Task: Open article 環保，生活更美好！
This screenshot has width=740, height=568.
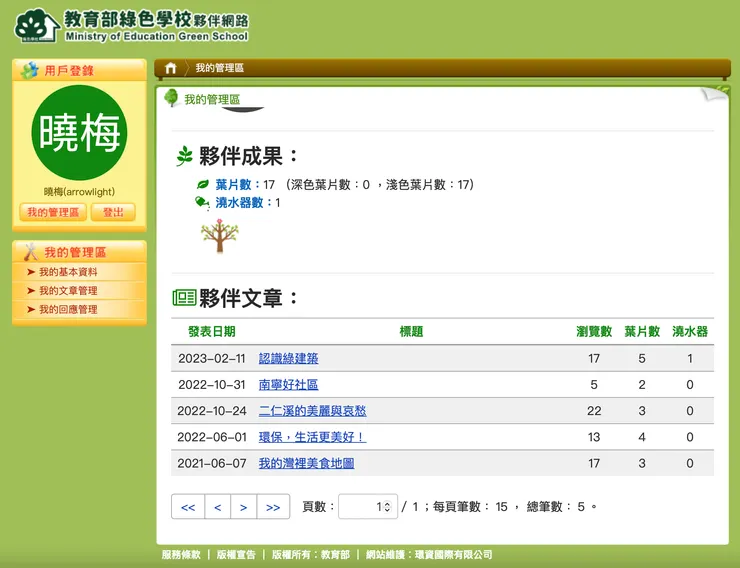Action: click(312, 437)
